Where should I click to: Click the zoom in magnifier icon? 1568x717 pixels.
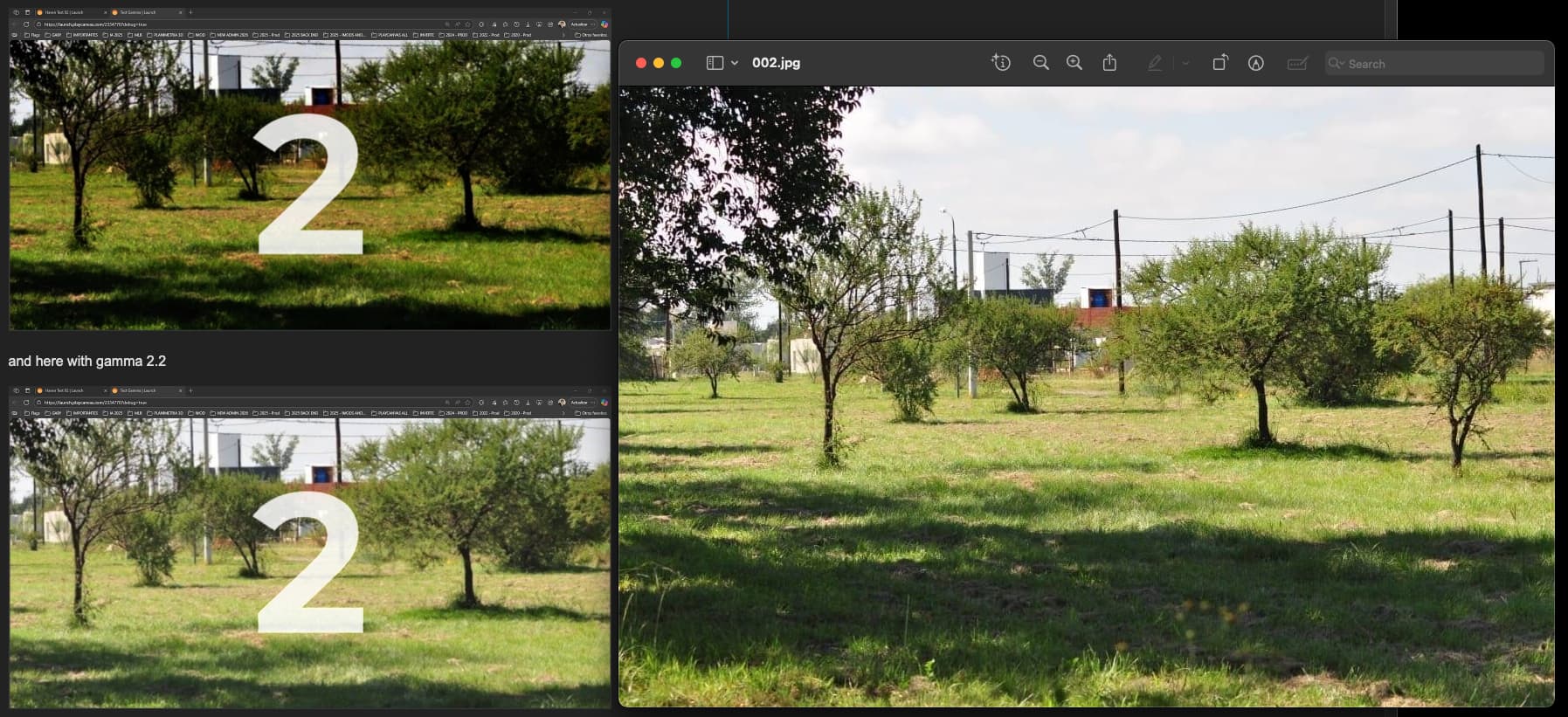pos(1074,63)
